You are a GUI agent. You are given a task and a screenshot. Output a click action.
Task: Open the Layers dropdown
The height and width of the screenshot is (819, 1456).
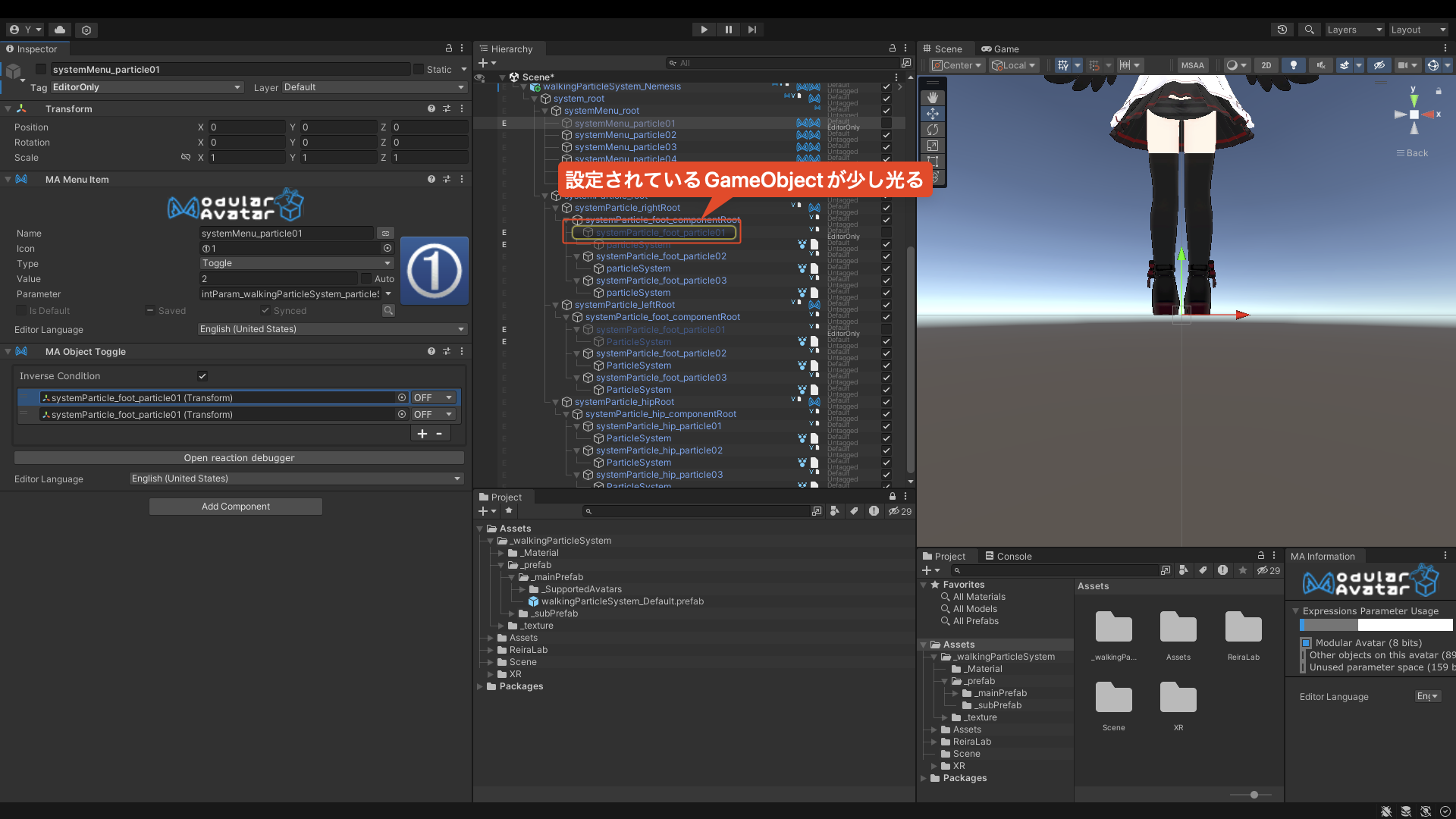1354,30
